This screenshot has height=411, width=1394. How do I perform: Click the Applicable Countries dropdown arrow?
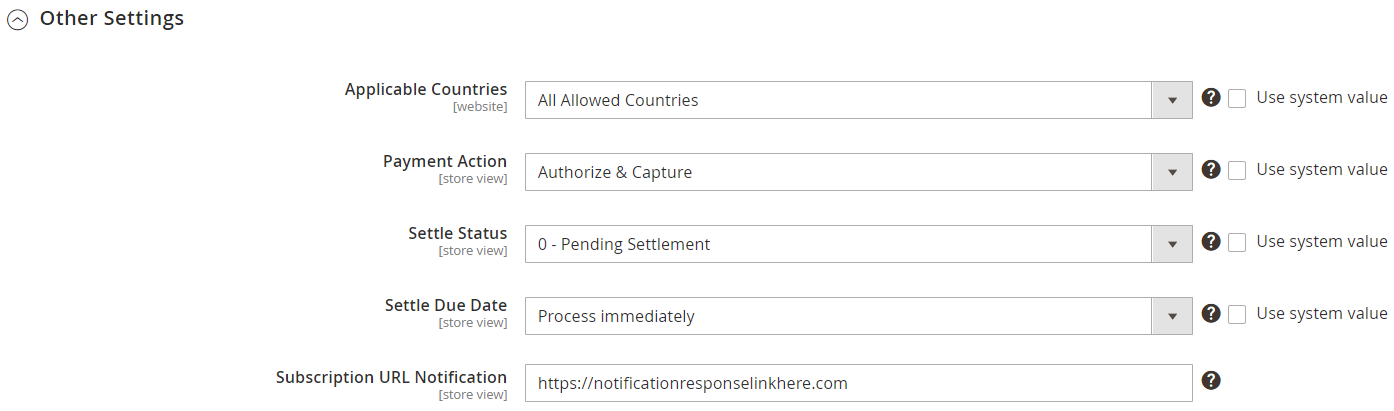click(x=1172, y=100)
